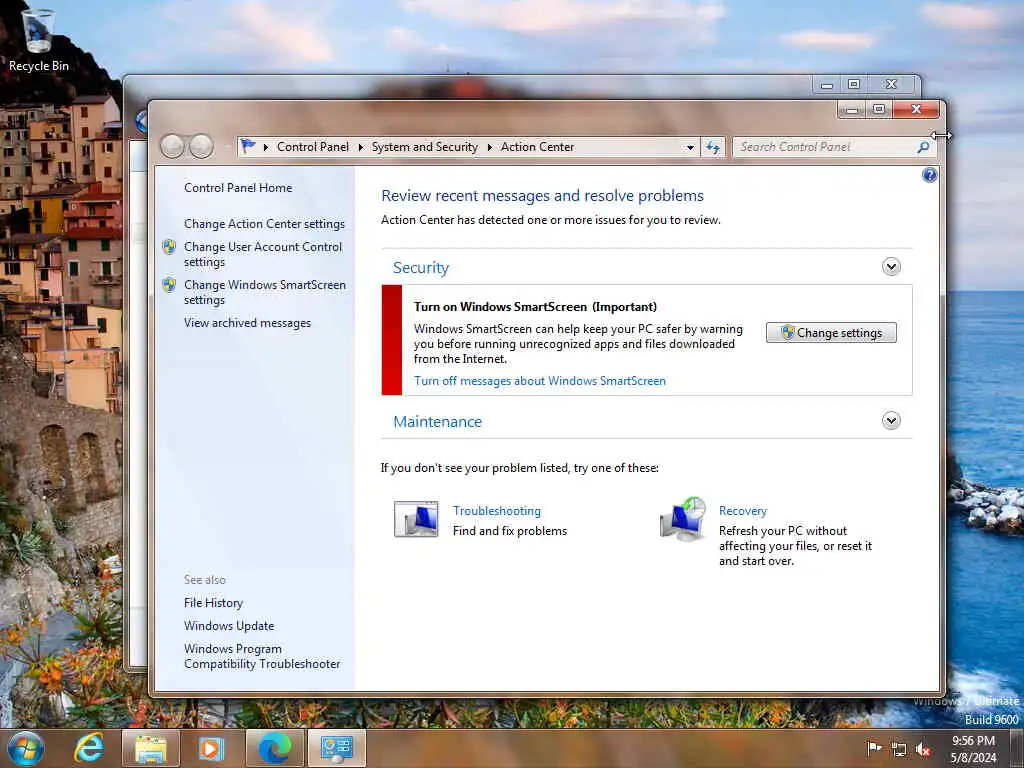Refresh the Action Center address bar
Image resolution: width=1024 pixels, height=768 pixels.
click(712, 147)
